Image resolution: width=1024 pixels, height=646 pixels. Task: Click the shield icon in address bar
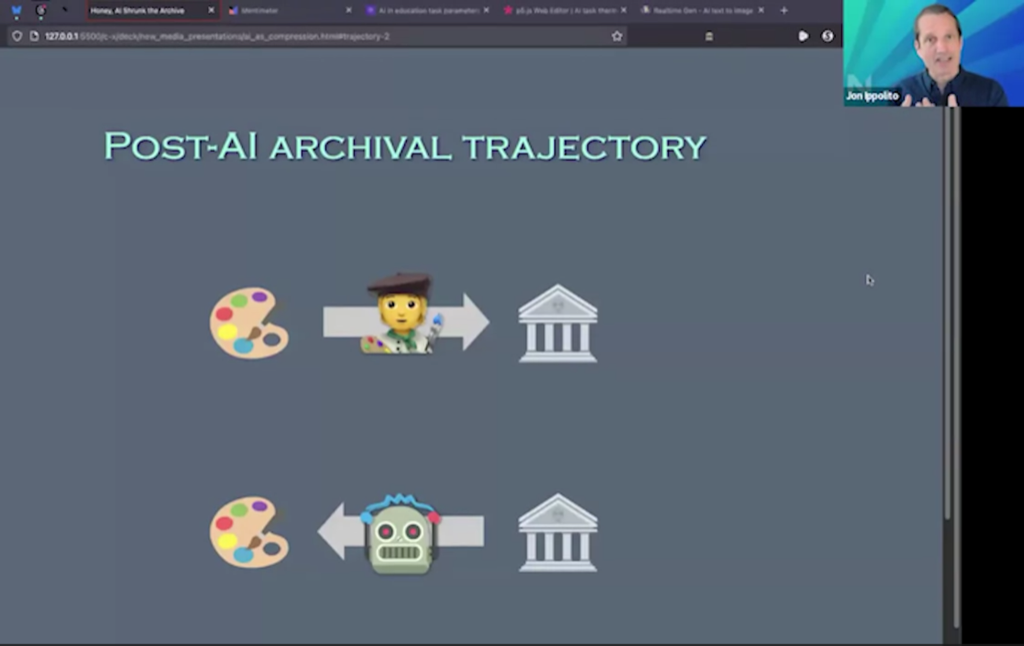tap(17, 36)
